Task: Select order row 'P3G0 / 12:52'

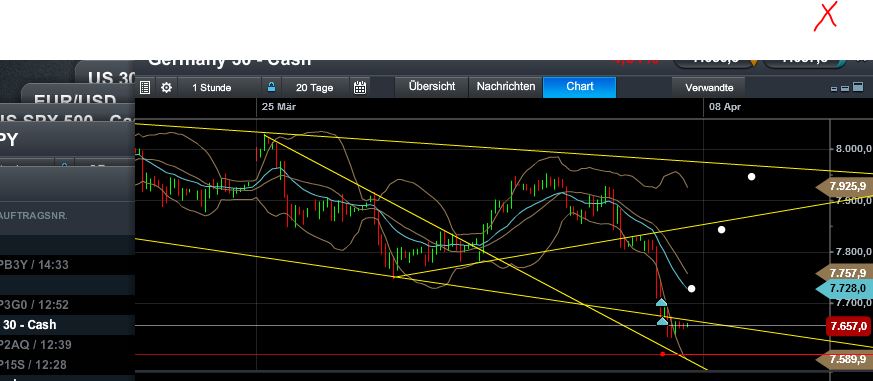Action: coord(34,305)
